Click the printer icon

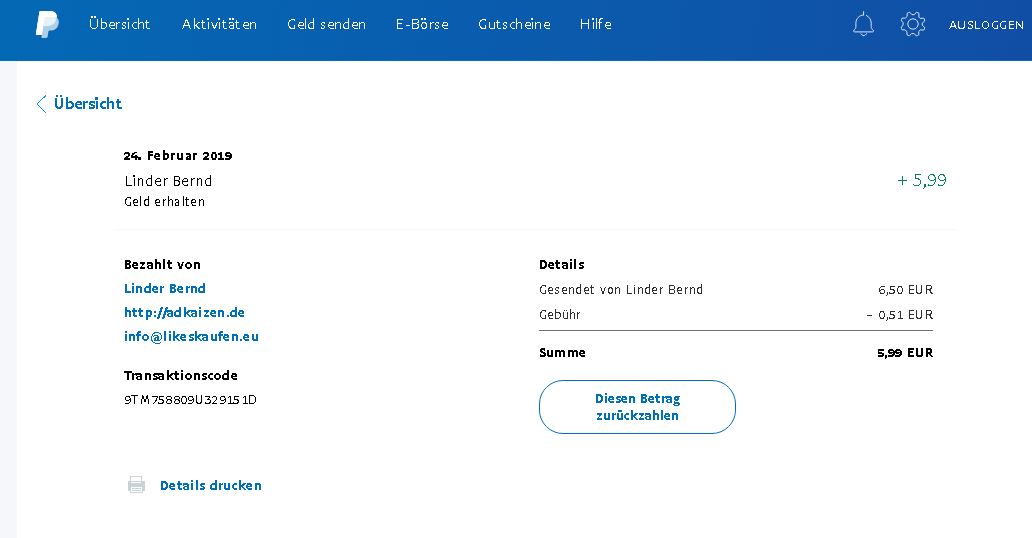point(136,485)
